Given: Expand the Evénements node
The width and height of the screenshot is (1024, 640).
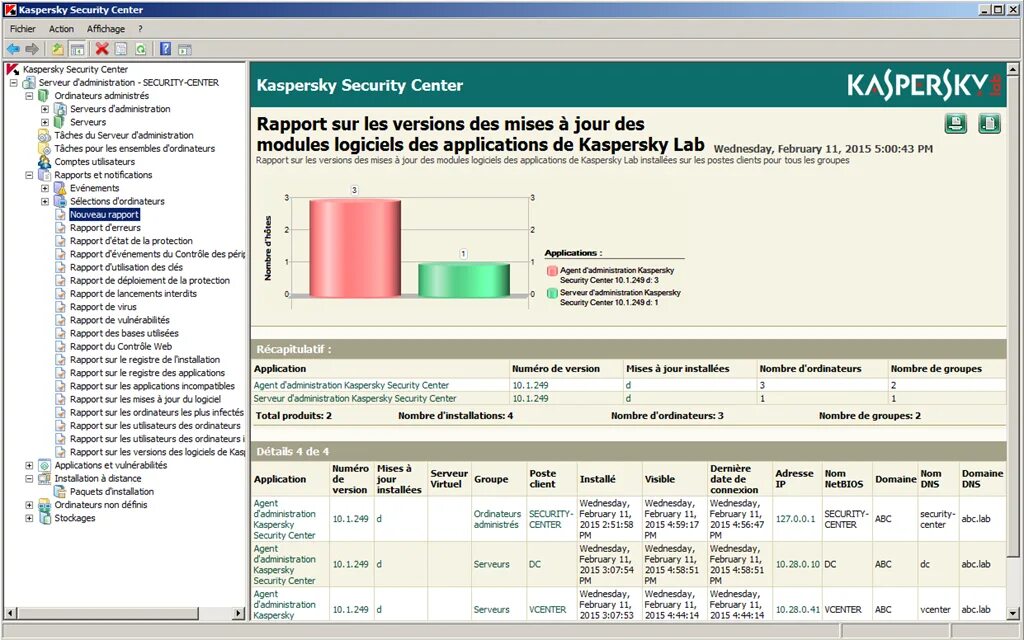Looking at the screenshot, I should [x=44, y=188].
